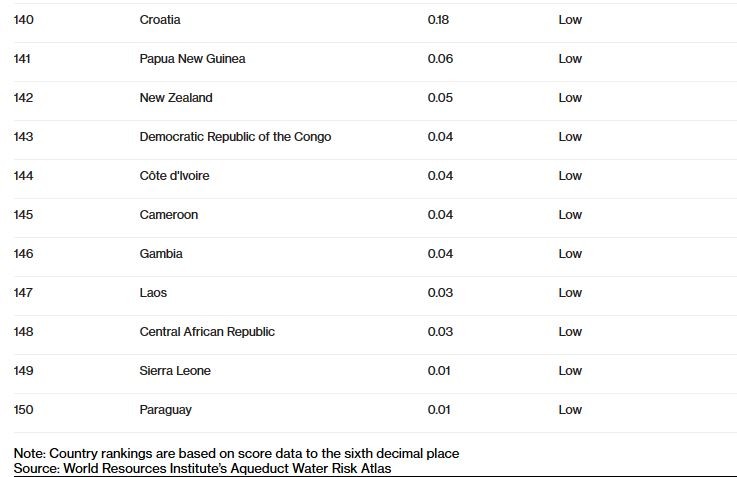Select rank number 150
The height and width of the screenshot is (477, 737).
(x=23, y=410)
